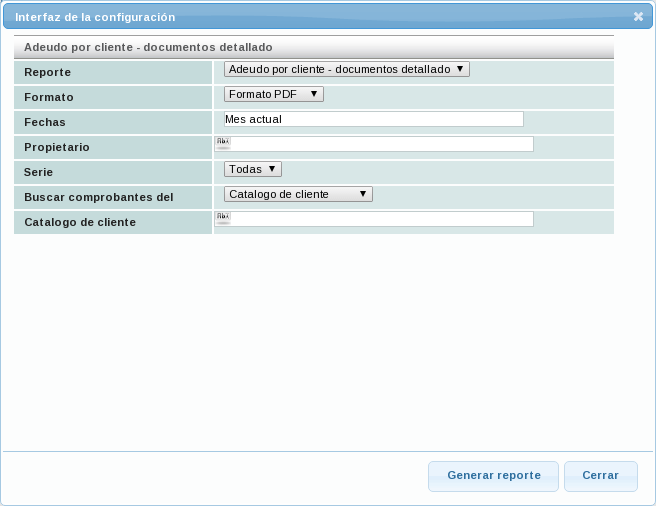656x506 pixels.
Task: Click the Generar reporte button
Action: tap(494, 476)
